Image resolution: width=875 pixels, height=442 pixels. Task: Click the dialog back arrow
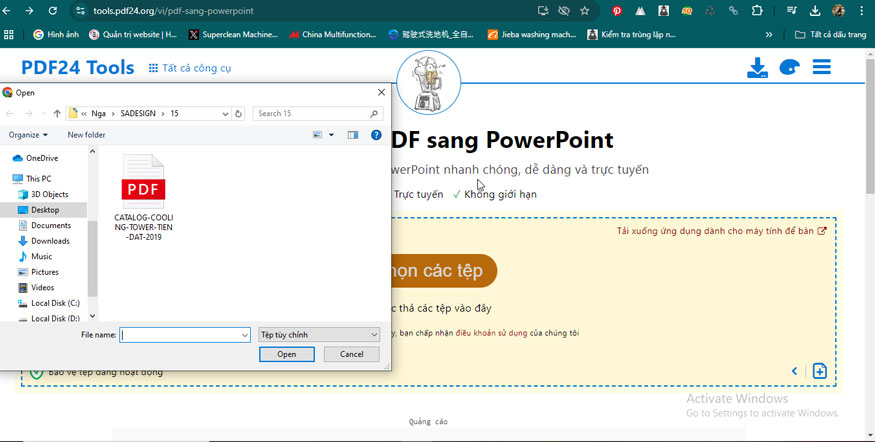pyautogui.click(x=9, y=113)
